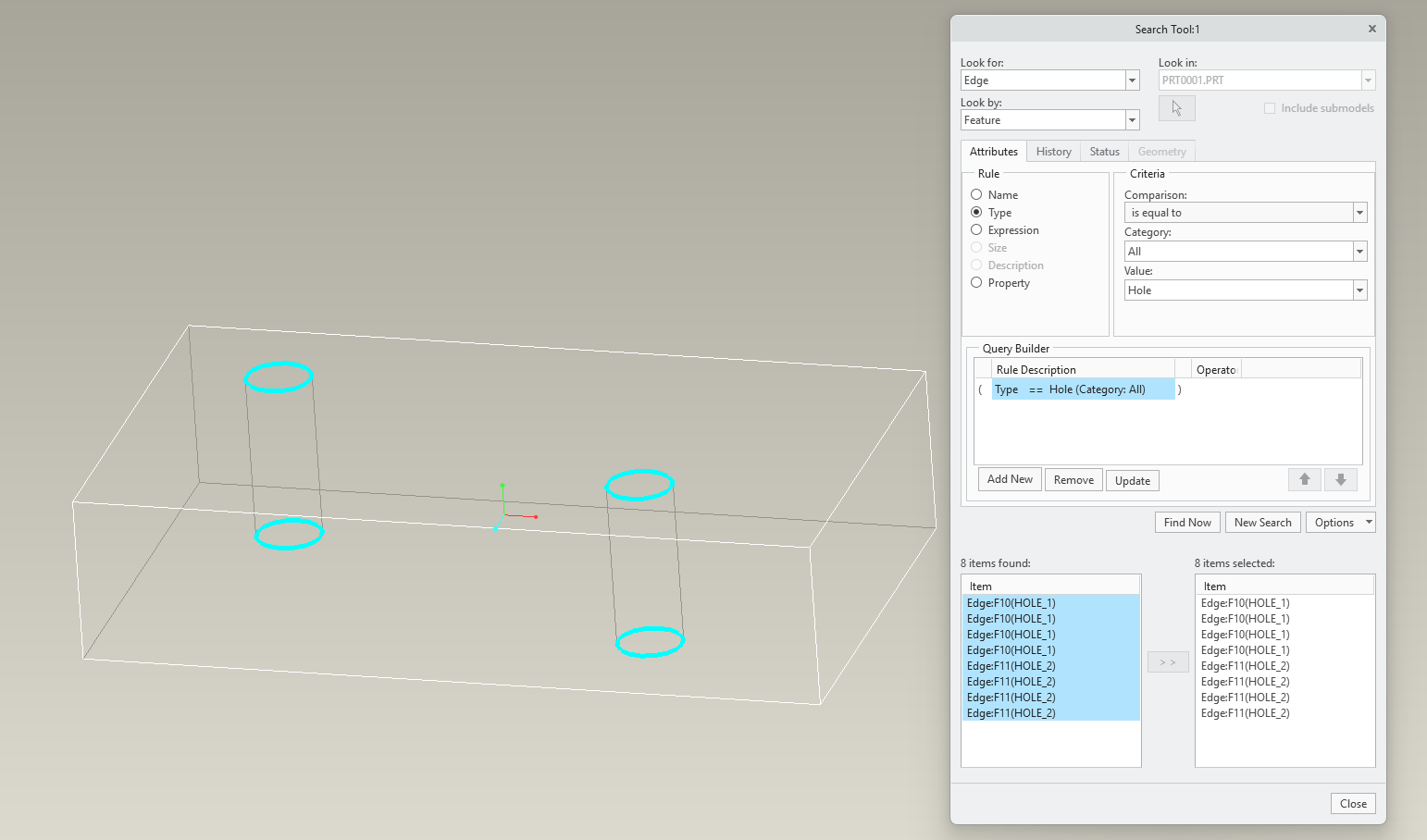
Task: Open the Value dropdown showing Hole
Action: tap(1359, 290)
